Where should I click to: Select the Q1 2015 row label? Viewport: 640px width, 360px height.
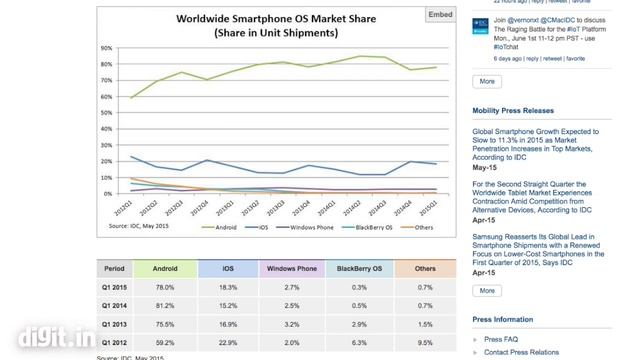(x=114, y=287)
